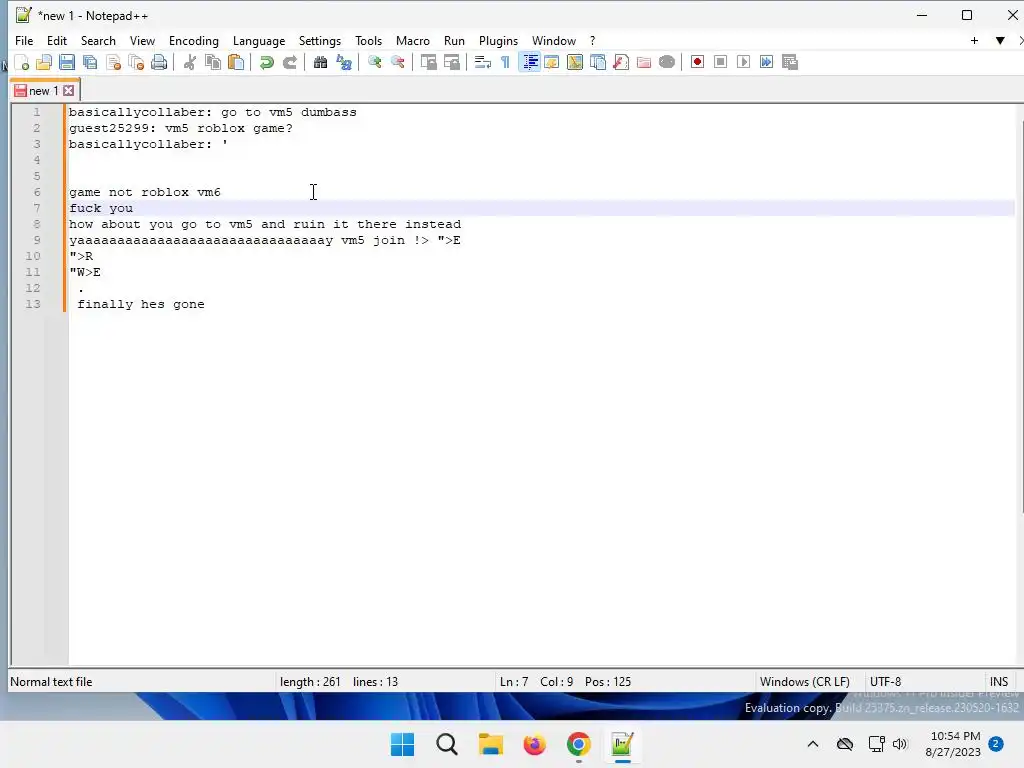
Task: Toggle show all characters pilcrow icon
Action: [505, 62]
